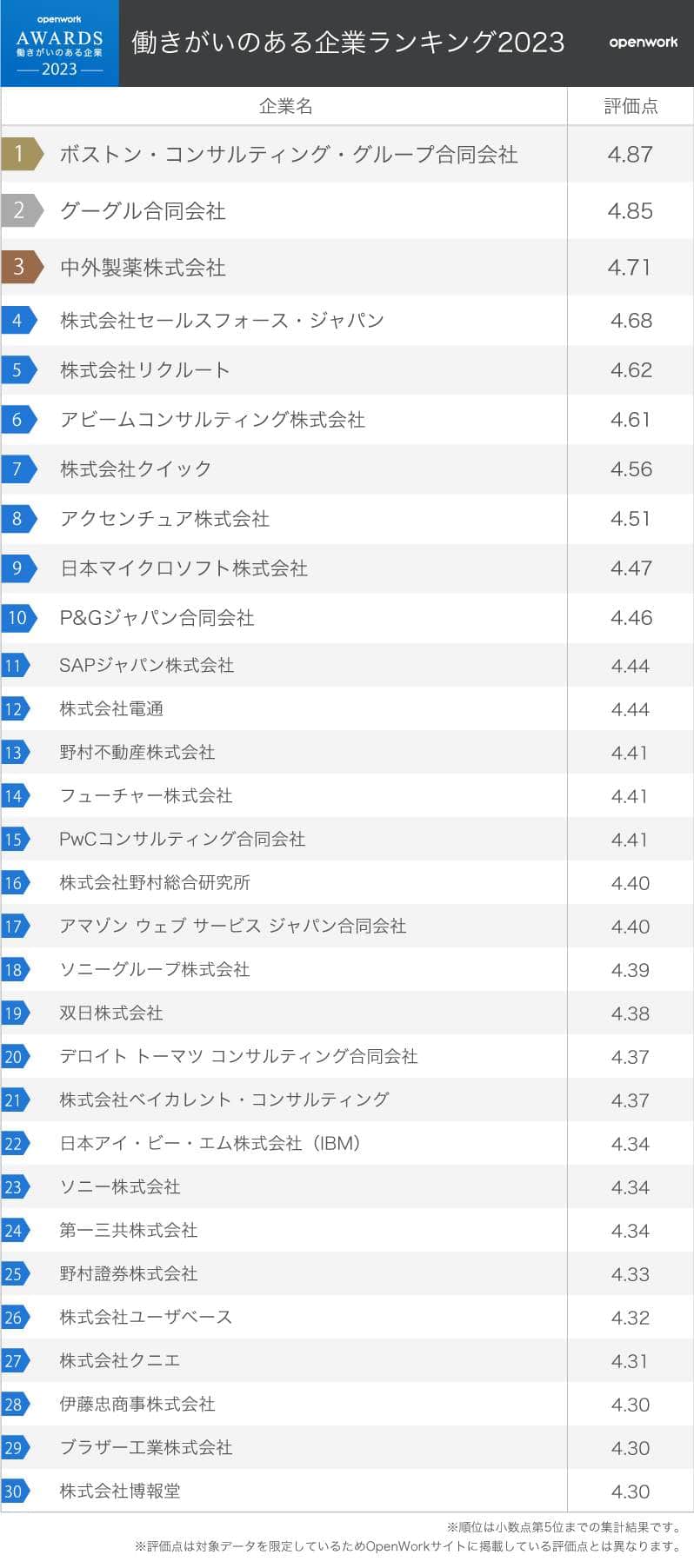The width and height of the screenshot is (694, 1568).
Task: Click the blue rank 10 badge
Action: coord(18,618)
